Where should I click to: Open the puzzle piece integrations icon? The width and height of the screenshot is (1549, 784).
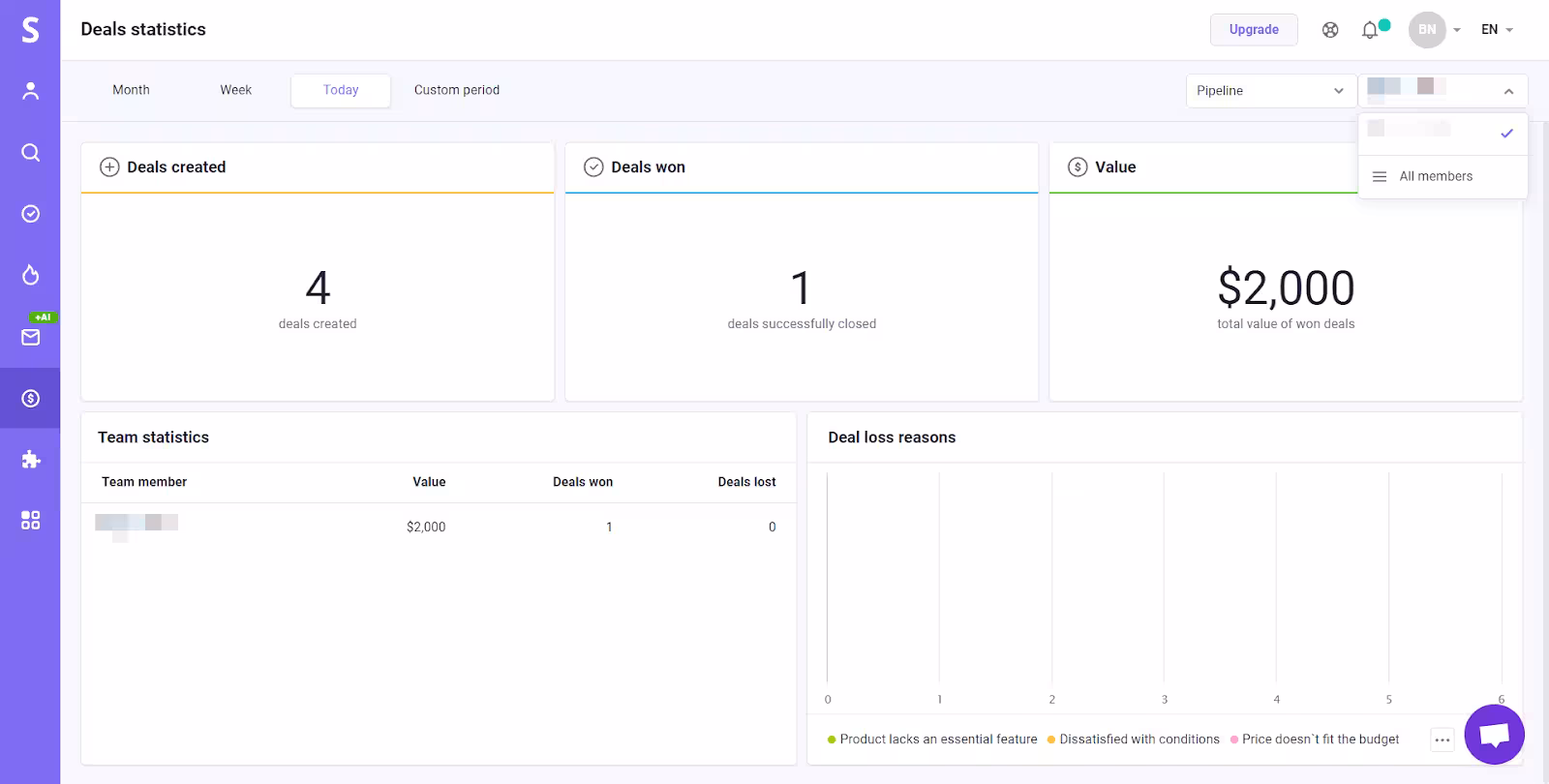coord(30,460)
